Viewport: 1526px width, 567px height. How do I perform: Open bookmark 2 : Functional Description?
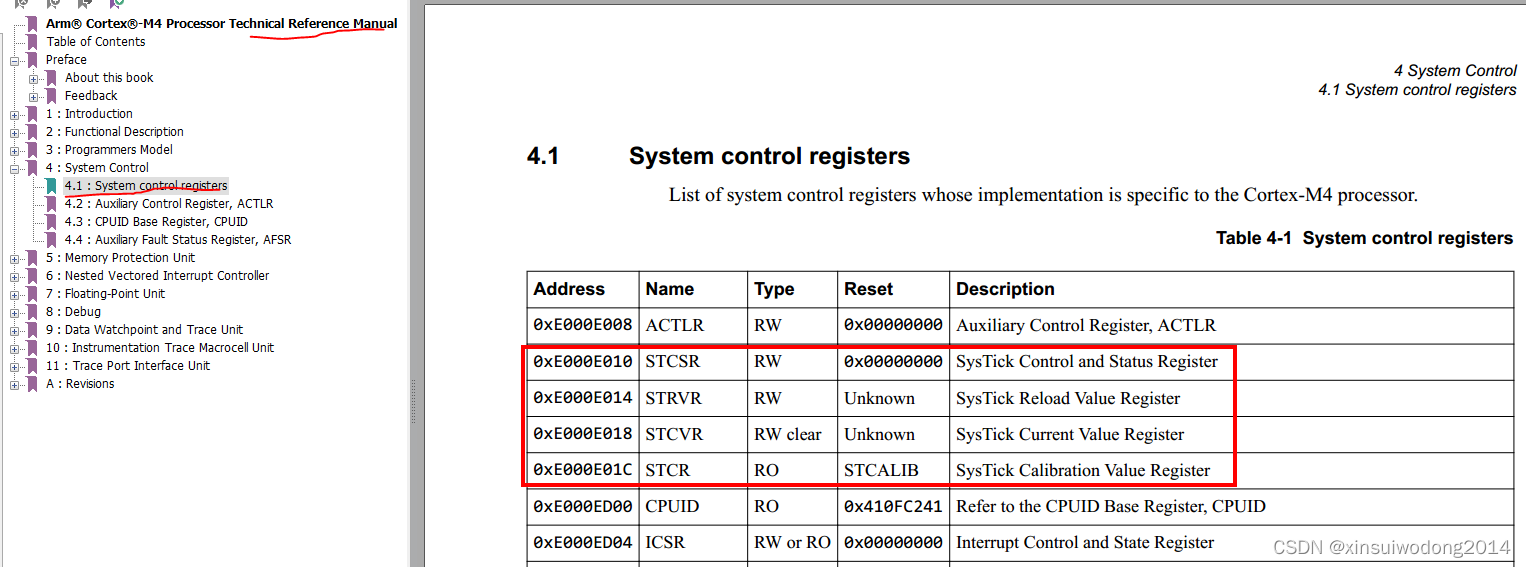tap(115, 132)
